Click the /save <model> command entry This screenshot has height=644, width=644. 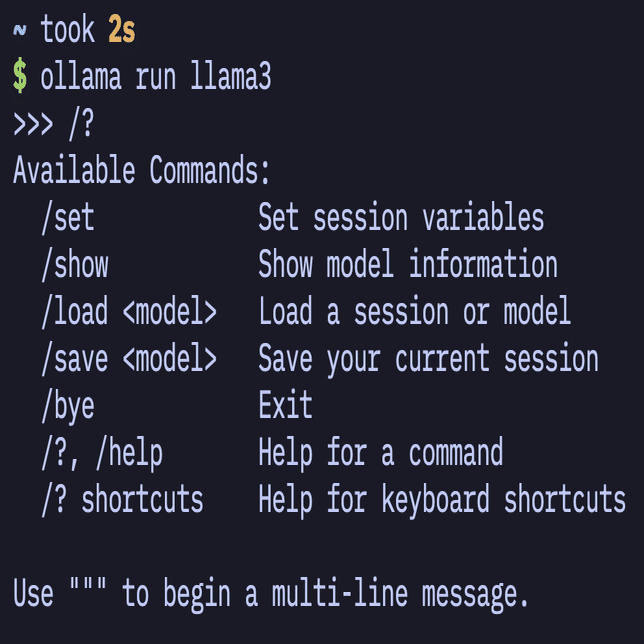click(129, 359)
